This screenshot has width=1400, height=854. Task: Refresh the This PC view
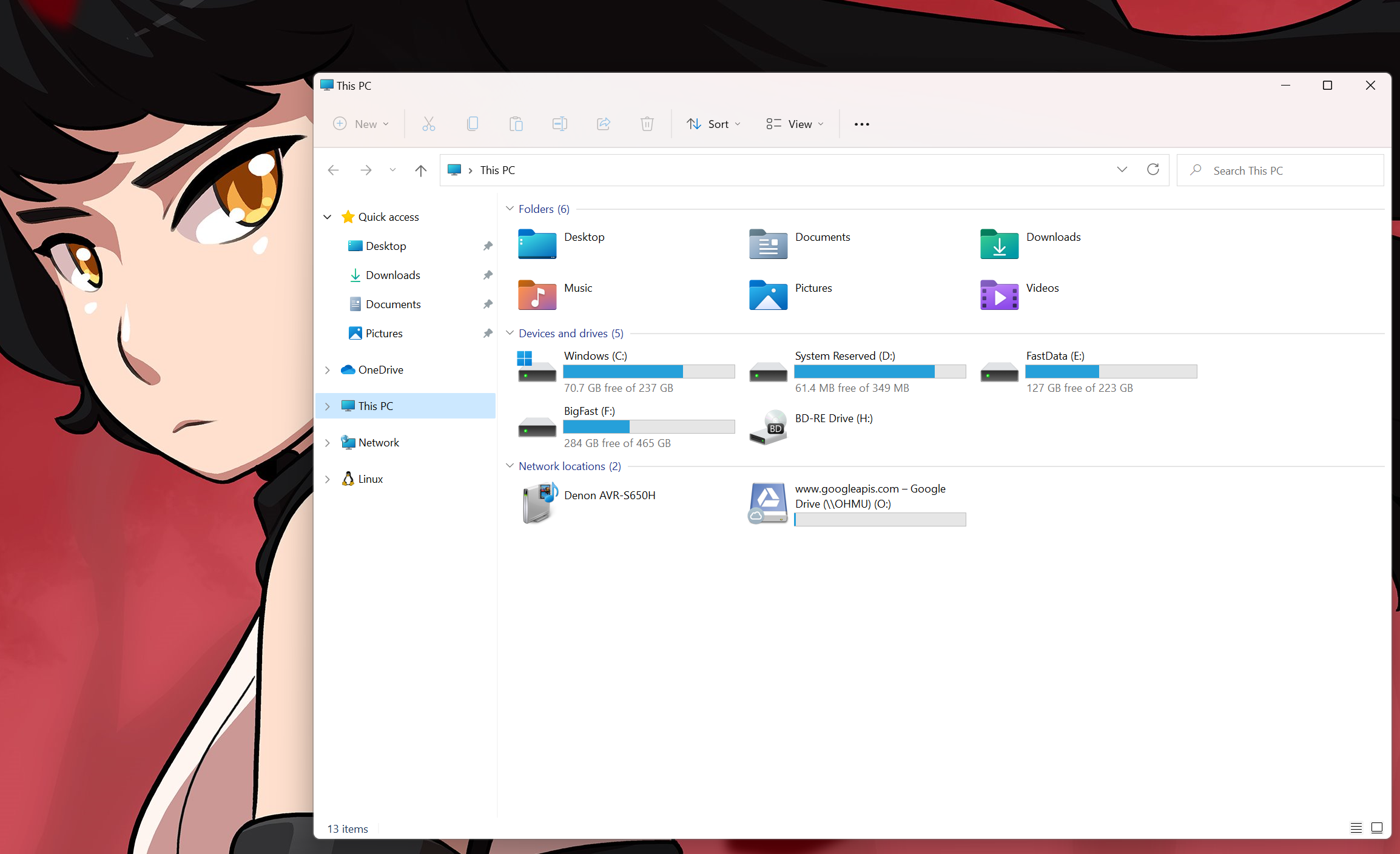coord(1153,170)
